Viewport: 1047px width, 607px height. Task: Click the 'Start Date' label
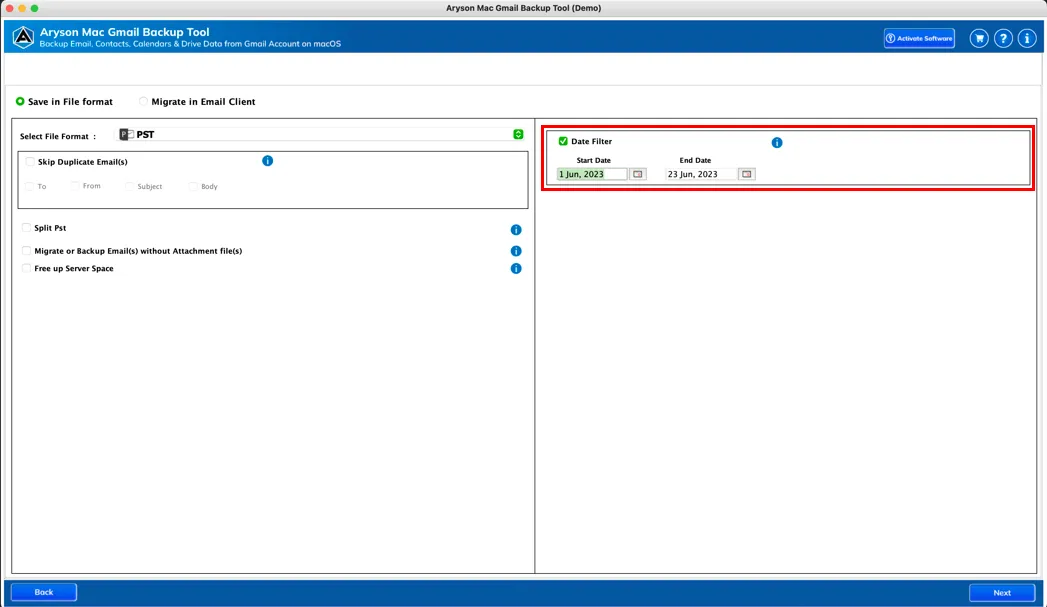point(594,160)
